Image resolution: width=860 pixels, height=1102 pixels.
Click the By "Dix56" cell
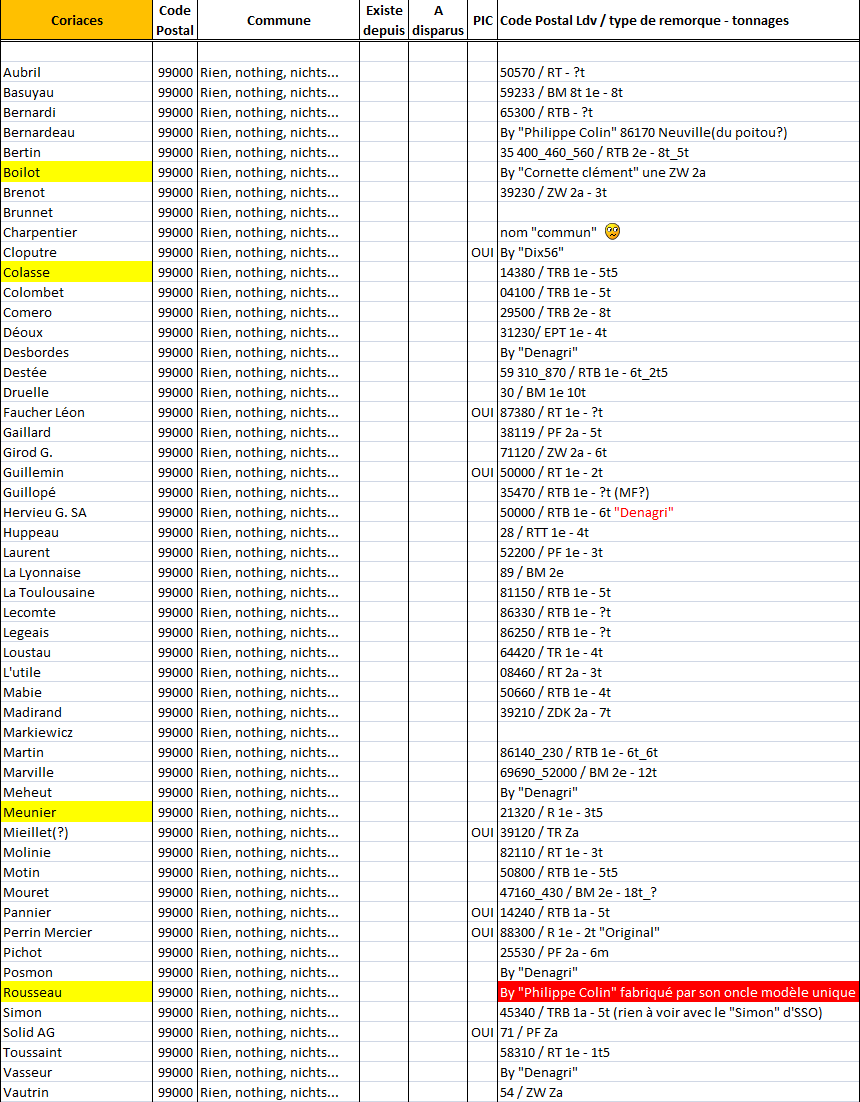click(679, 252)
